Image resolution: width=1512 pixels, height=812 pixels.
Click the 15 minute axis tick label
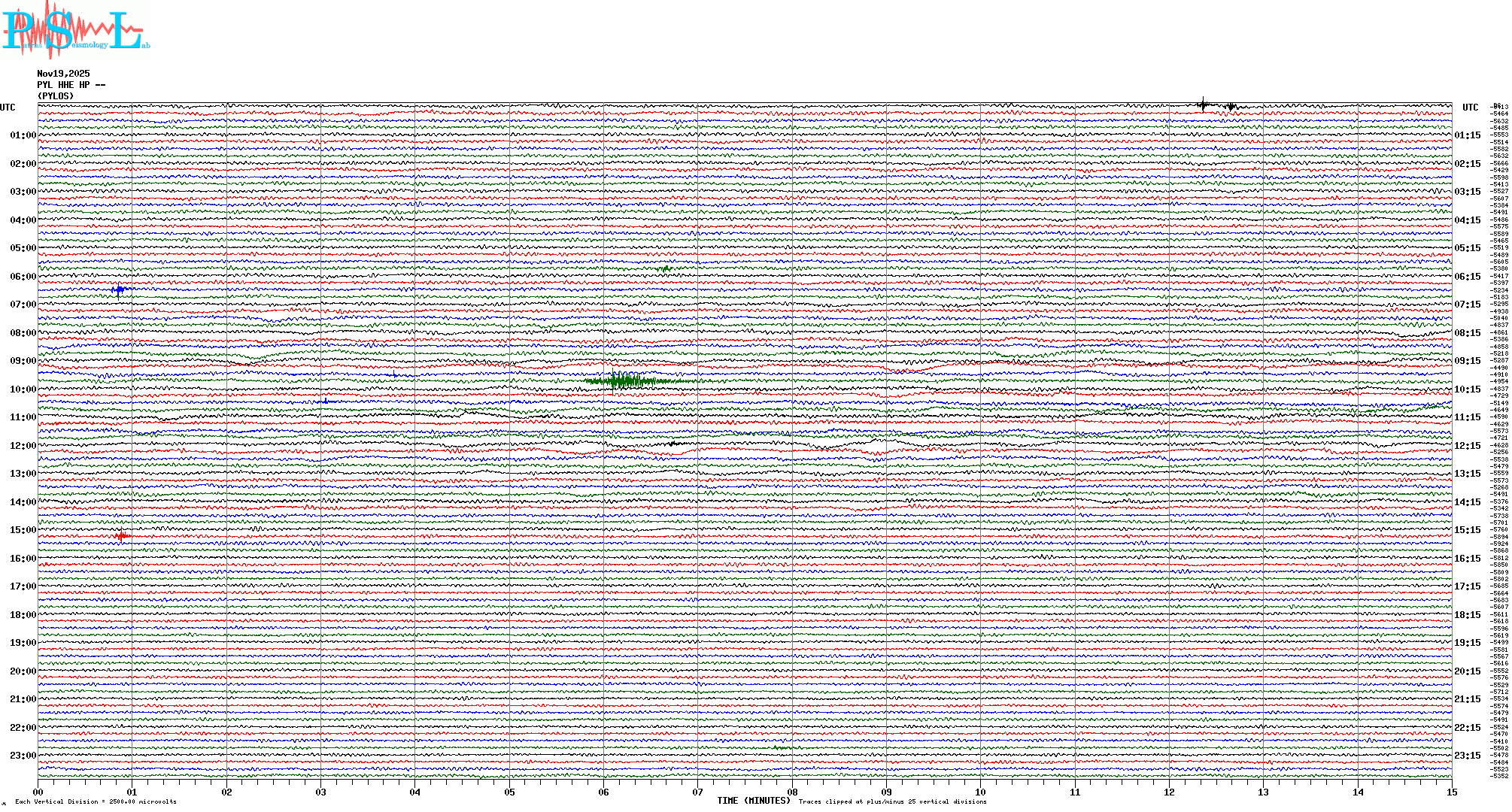tap(1452, 792)
